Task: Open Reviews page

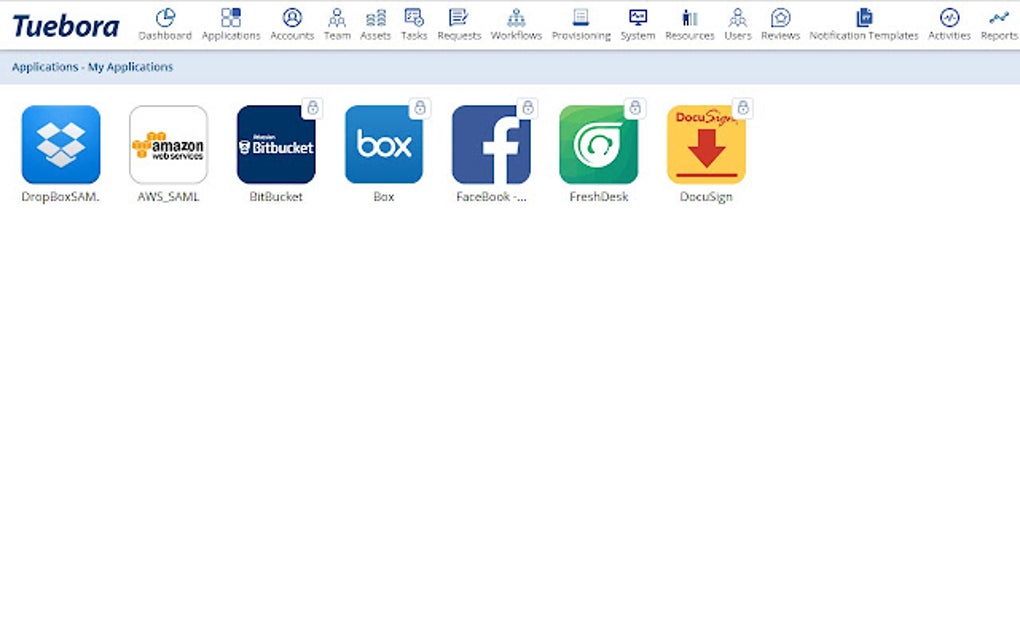Action: (x=780, y=25)
